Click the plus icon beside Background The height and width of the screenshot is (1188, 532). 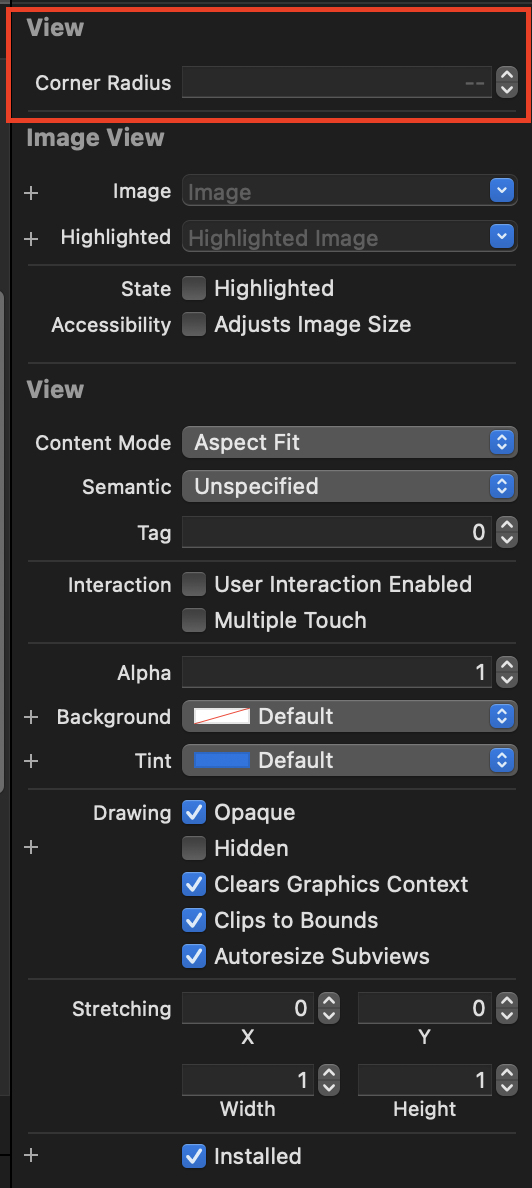(x=30, y=717)
